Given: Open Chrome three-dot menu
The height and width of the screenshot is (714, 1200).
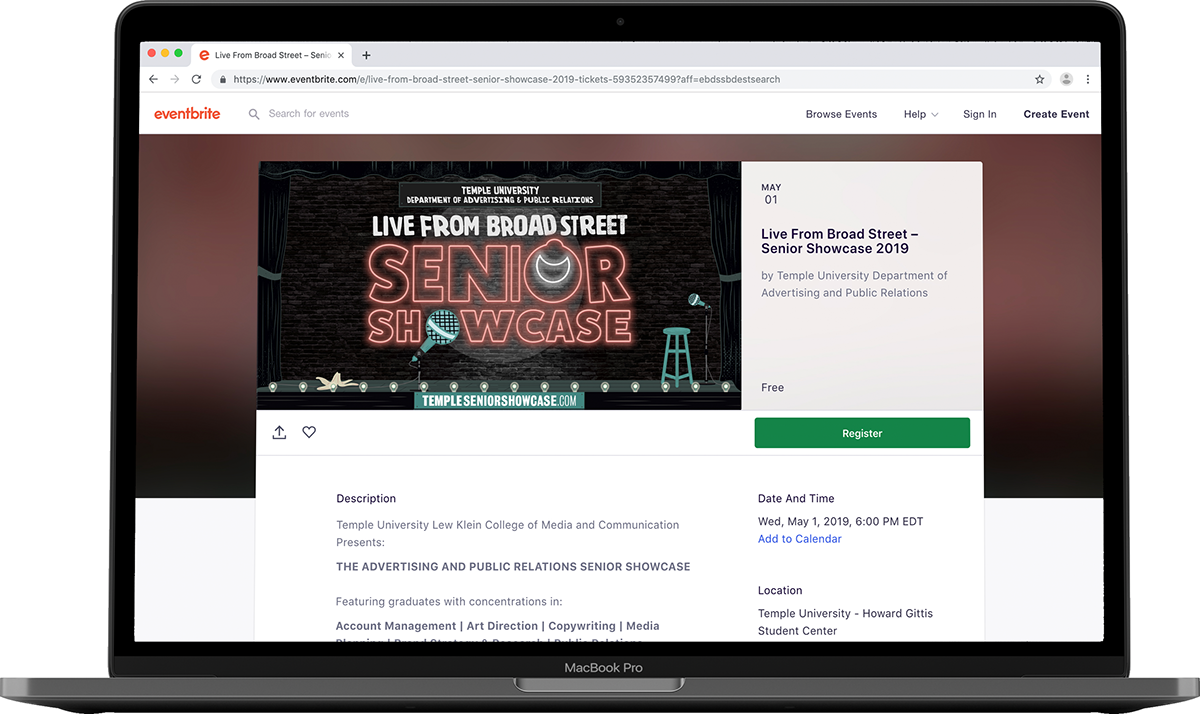Looking at the screenshot, I should pyautogui.click(x=1088, y=79).
